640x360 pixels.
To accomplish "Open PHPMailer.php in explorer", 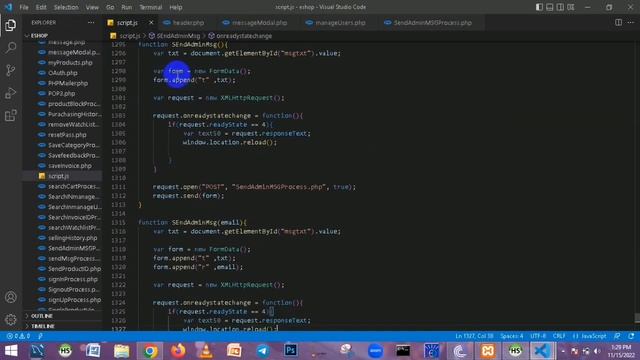I will pos(68,83).
